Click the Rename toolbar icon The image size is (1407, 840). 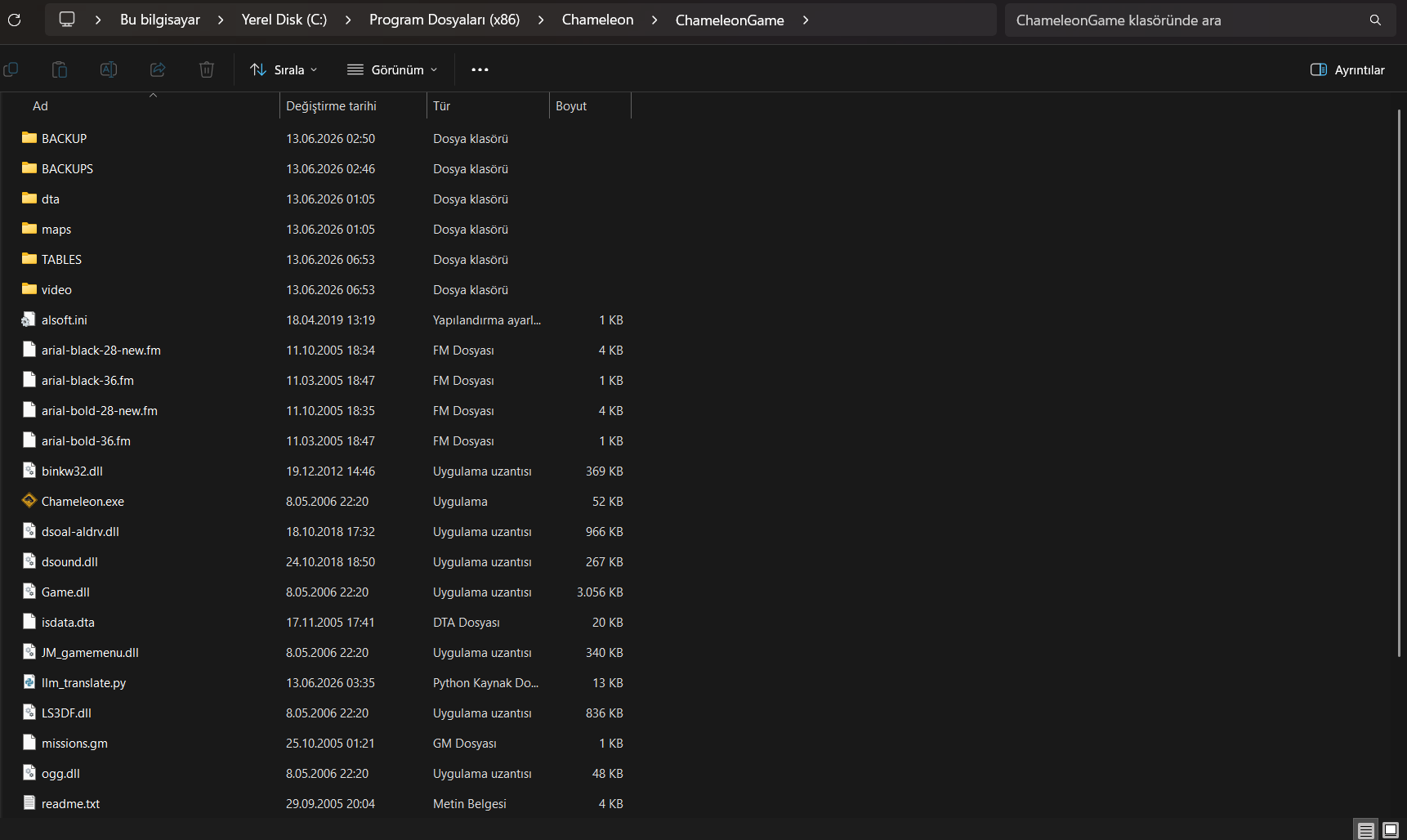click(x=109, y=69)
